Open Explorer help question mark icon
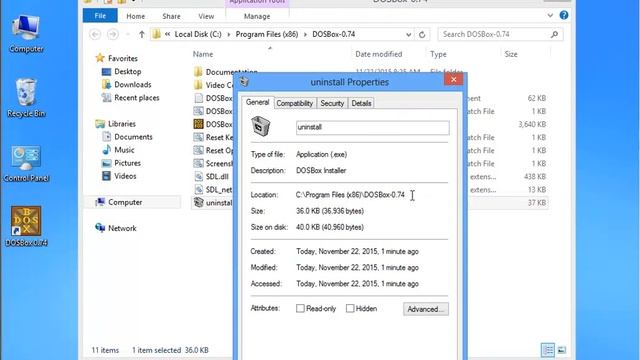640x360 pixels. click(x=564, y=15)
